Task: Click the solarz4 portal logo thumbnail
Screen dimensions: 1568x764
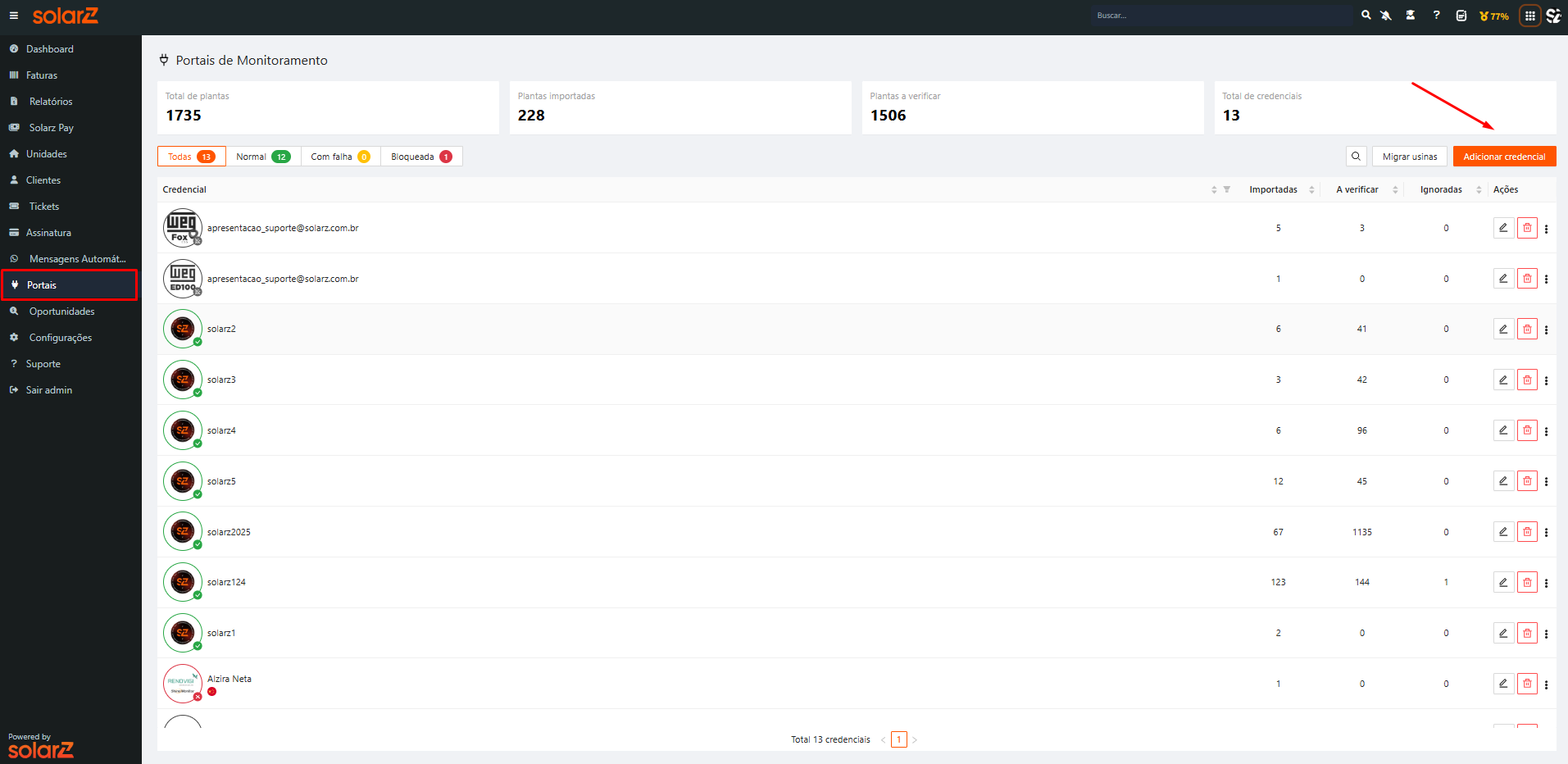Action: (183, 430)
